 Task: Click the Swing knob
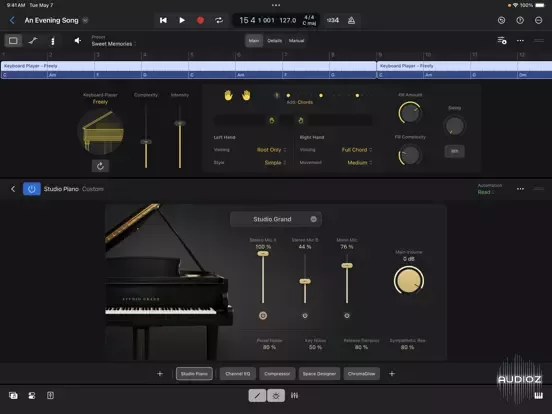(454, 126)
